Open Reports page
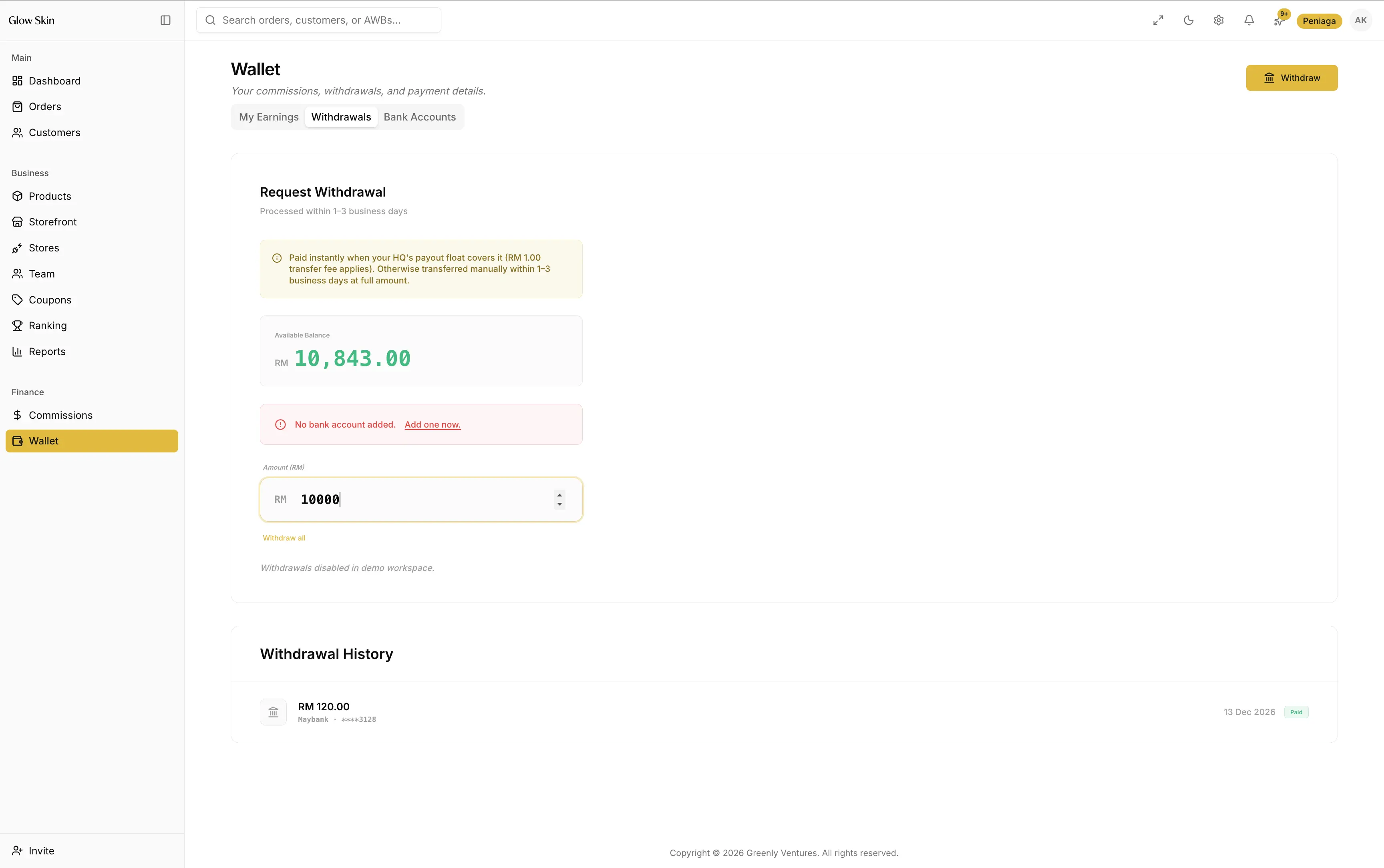The width and height of the screenshot is (1384, 868). click(x=92, y=352)
